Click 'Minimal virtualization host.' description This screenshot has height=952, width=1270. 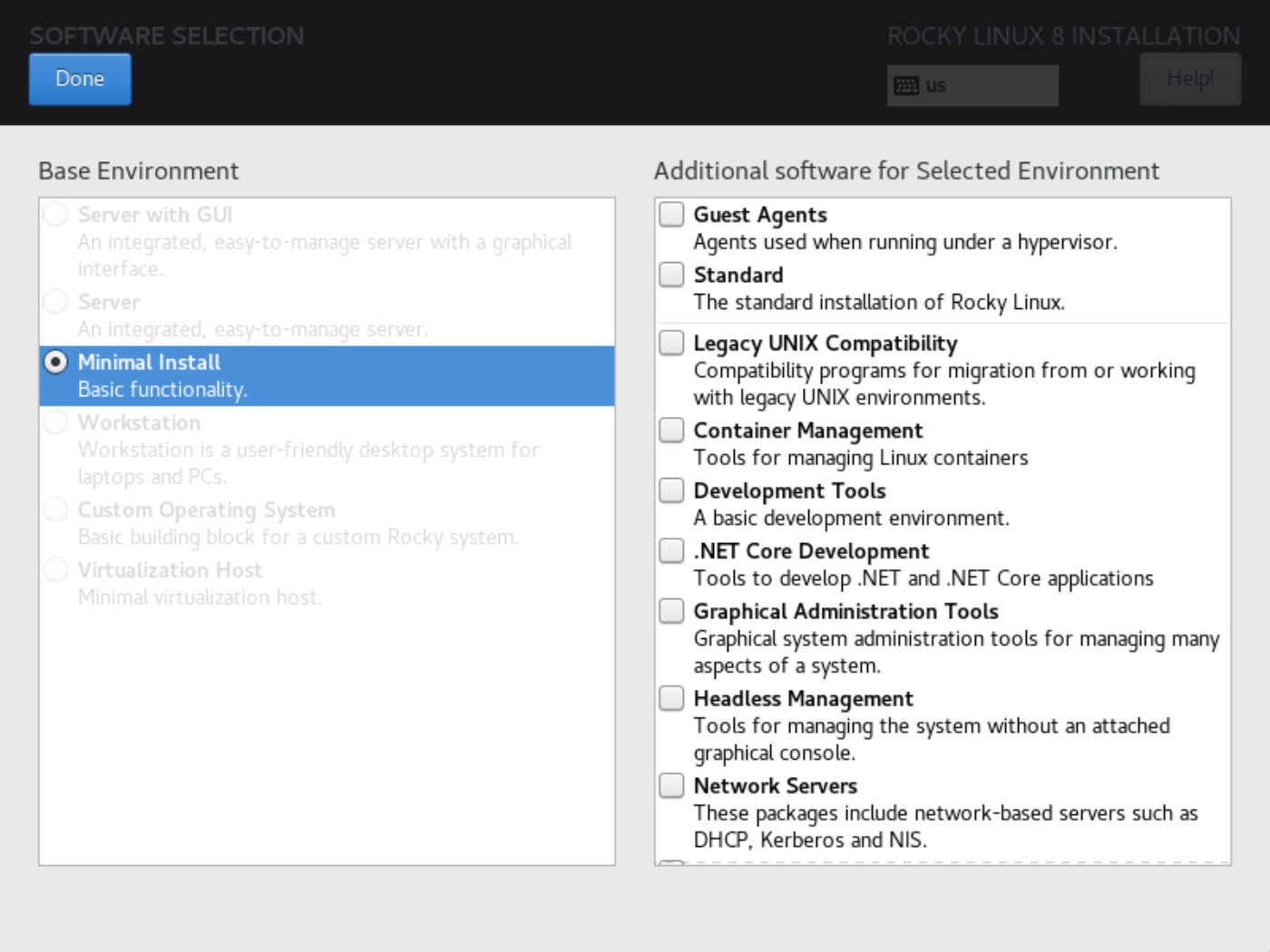200,597
